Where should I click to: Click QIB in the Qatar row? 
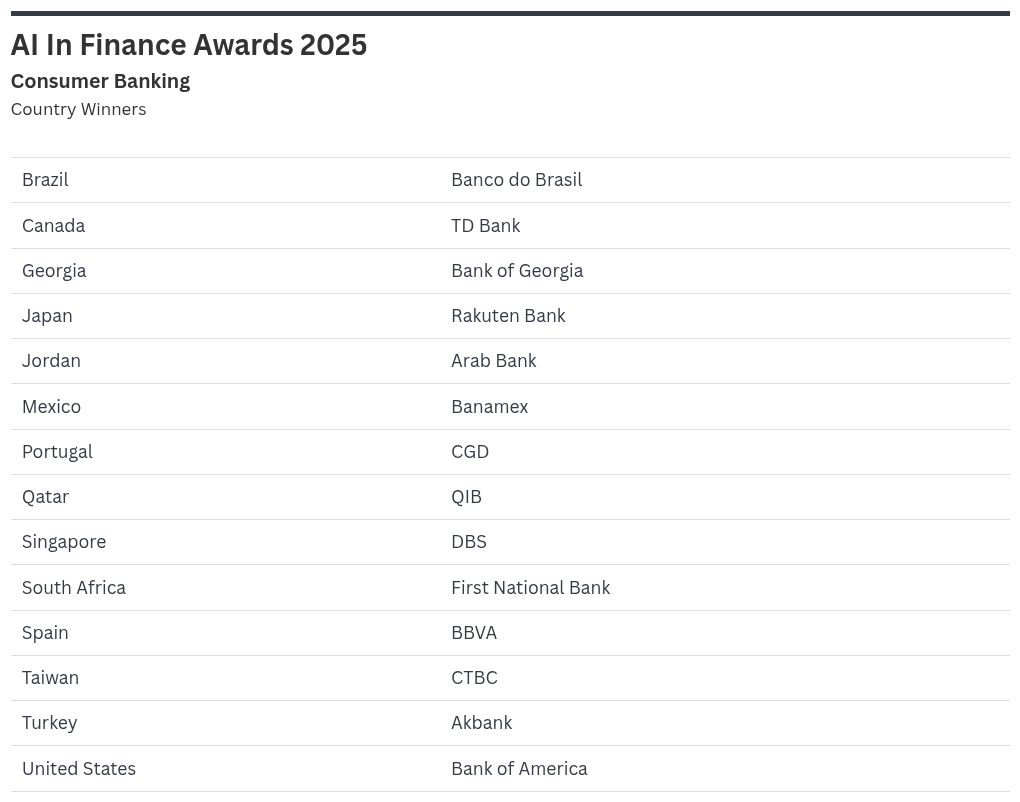[466, 497]
